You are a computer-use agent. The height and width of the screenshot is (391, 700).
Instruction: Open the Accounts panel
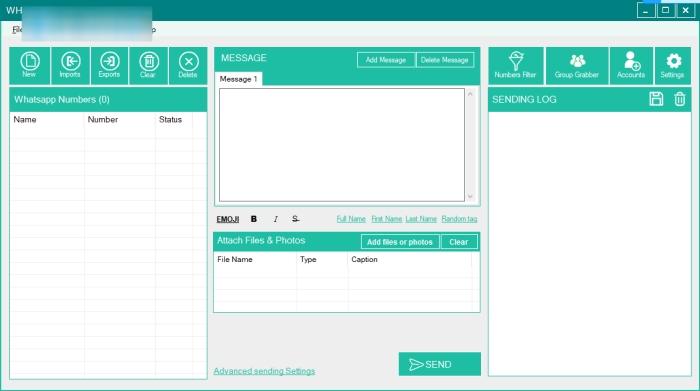(x=631, y=66)
